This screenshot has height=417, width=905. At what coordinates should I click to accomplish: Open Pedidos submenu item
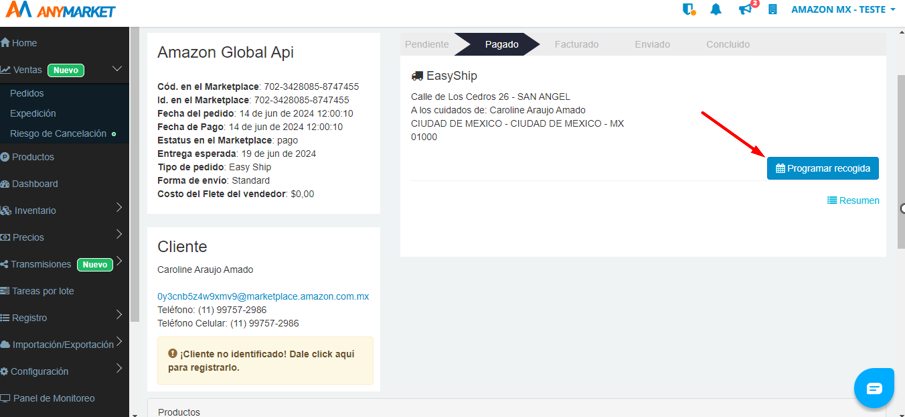tap(27, 93)
